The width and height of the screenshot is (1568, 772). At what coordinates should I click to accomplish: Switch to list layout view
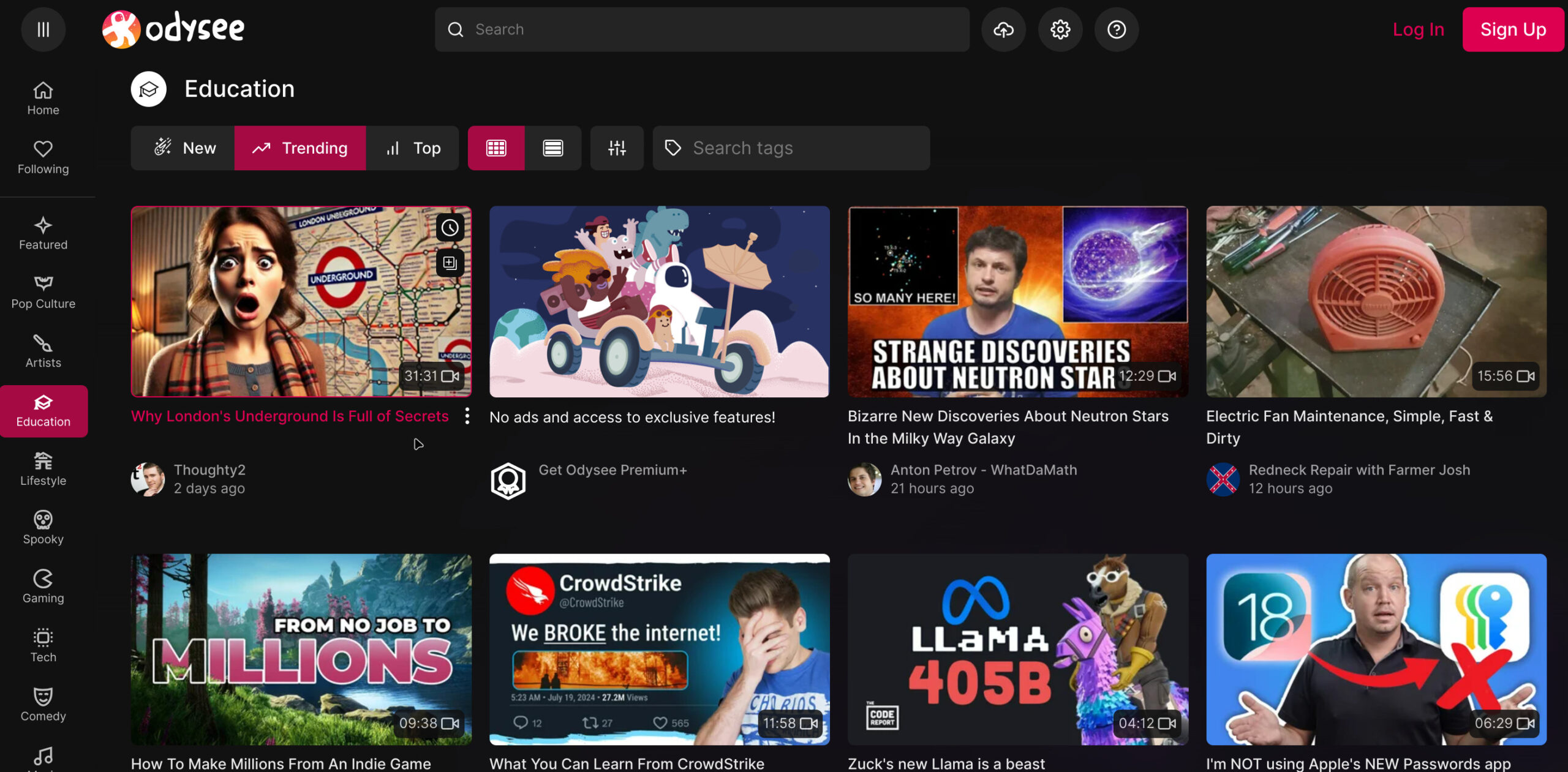coord(553,148)
